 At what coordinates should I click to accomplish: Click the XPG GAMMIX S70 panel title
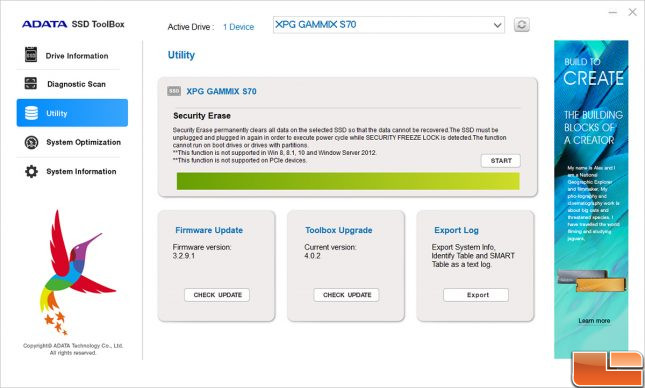tap(221, 91)
